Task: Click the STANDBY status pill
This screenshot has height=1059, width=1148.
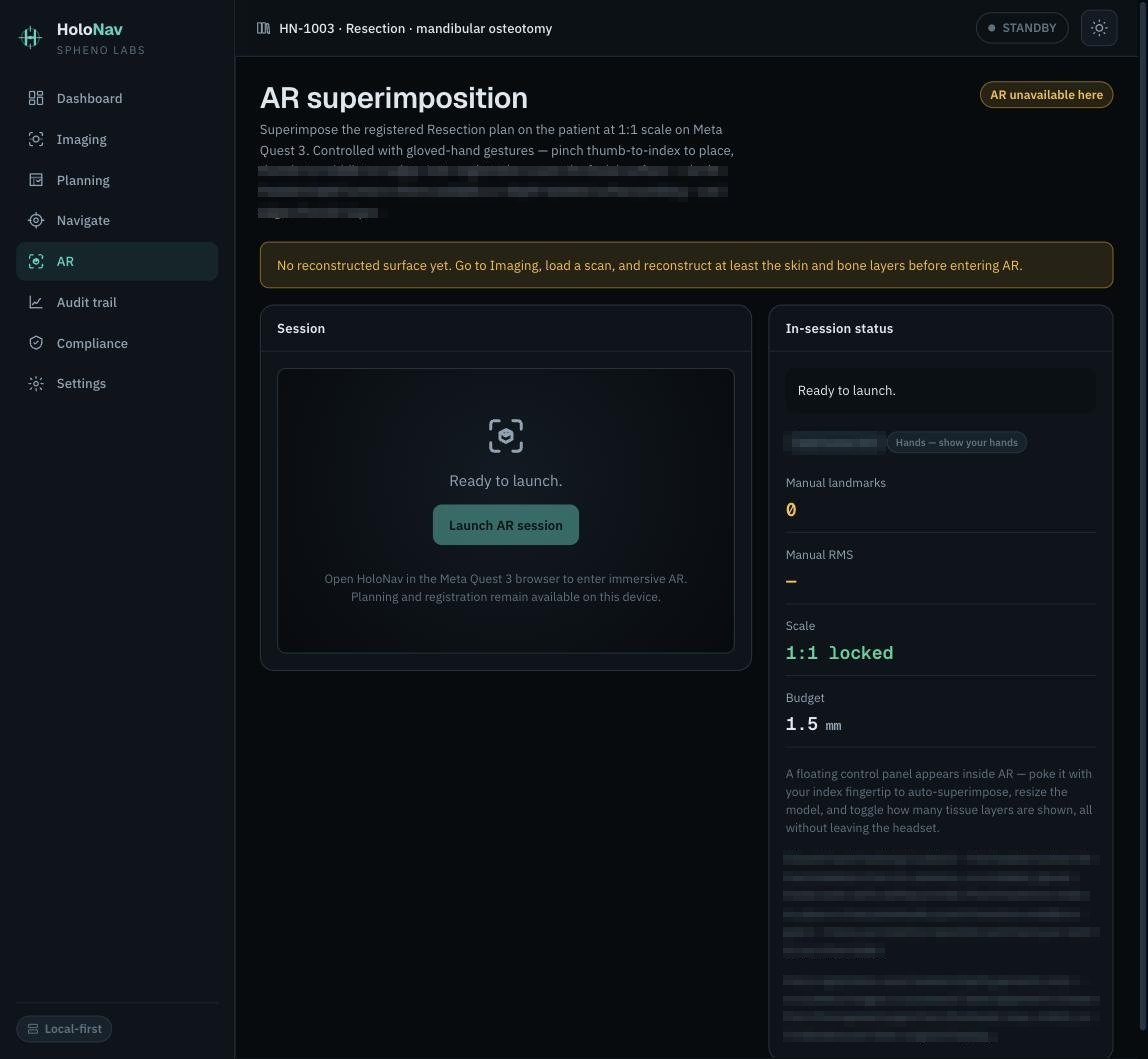Action: coord(1022,28)
